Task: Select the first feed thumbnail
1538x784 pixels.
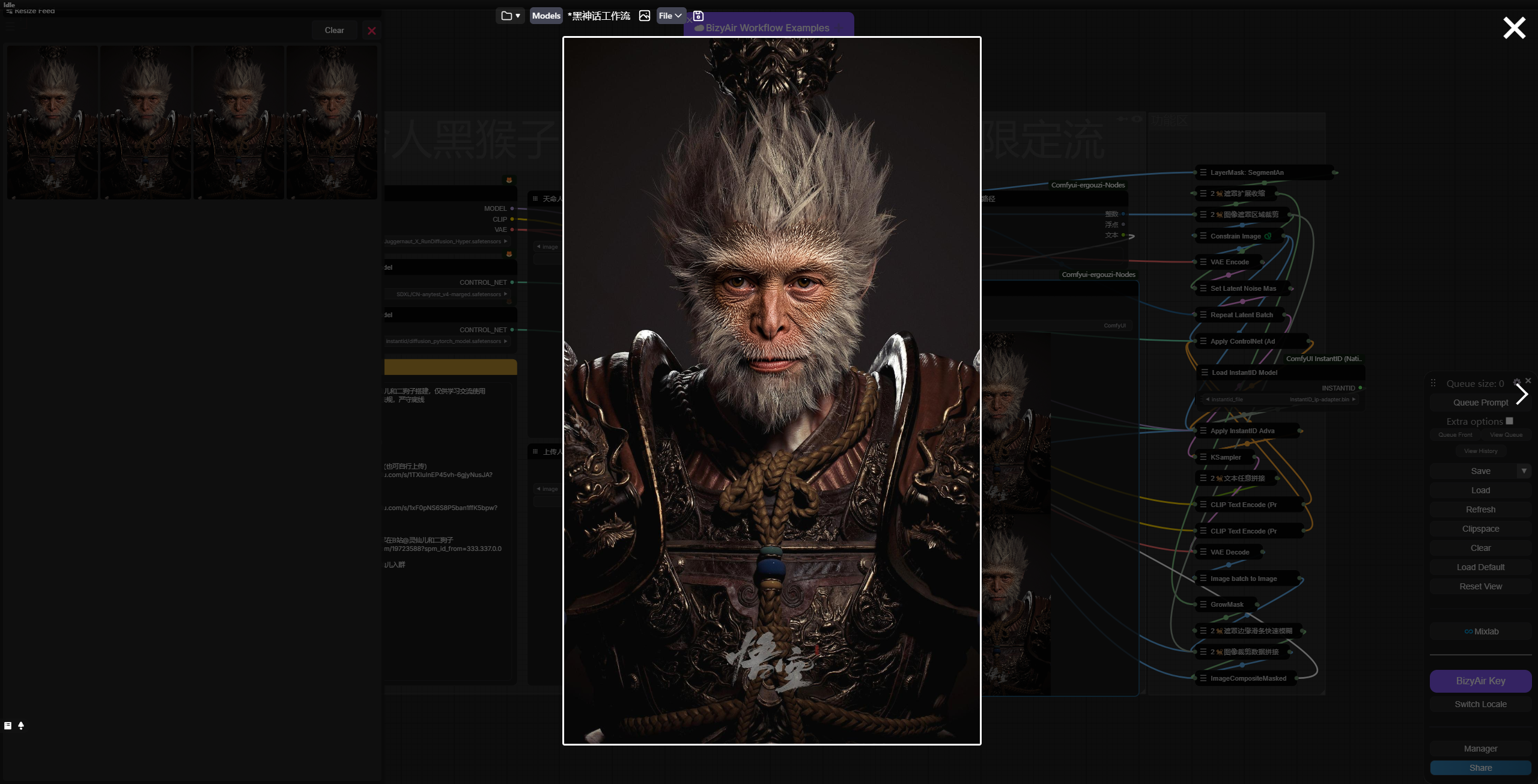Action: [x=52, y=123]
